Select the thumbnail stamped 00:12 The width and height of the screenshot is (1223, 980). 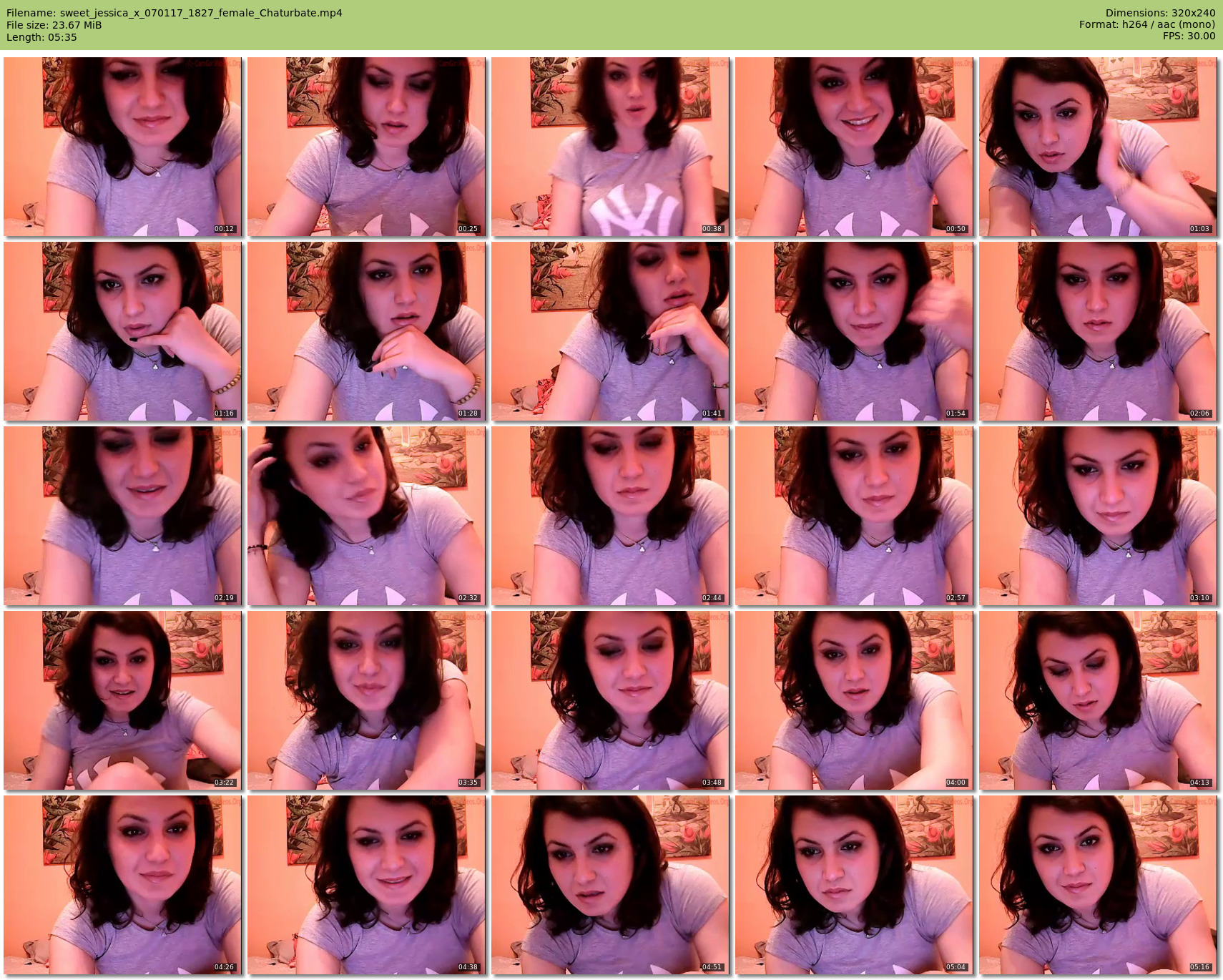tap(122, 147)
